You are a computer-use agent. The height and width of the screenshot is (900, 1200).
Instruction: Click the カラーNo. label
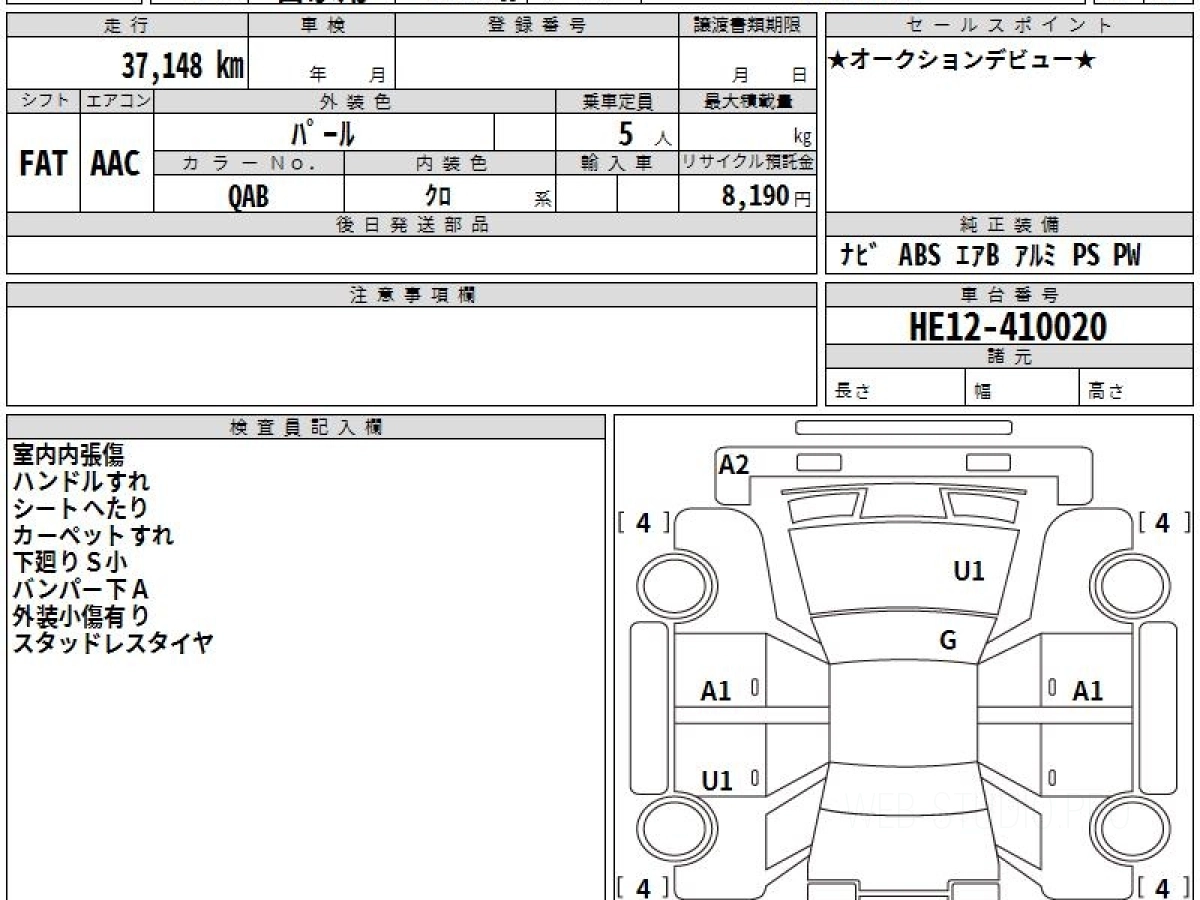pyautogui.click(x=249, y=163)
